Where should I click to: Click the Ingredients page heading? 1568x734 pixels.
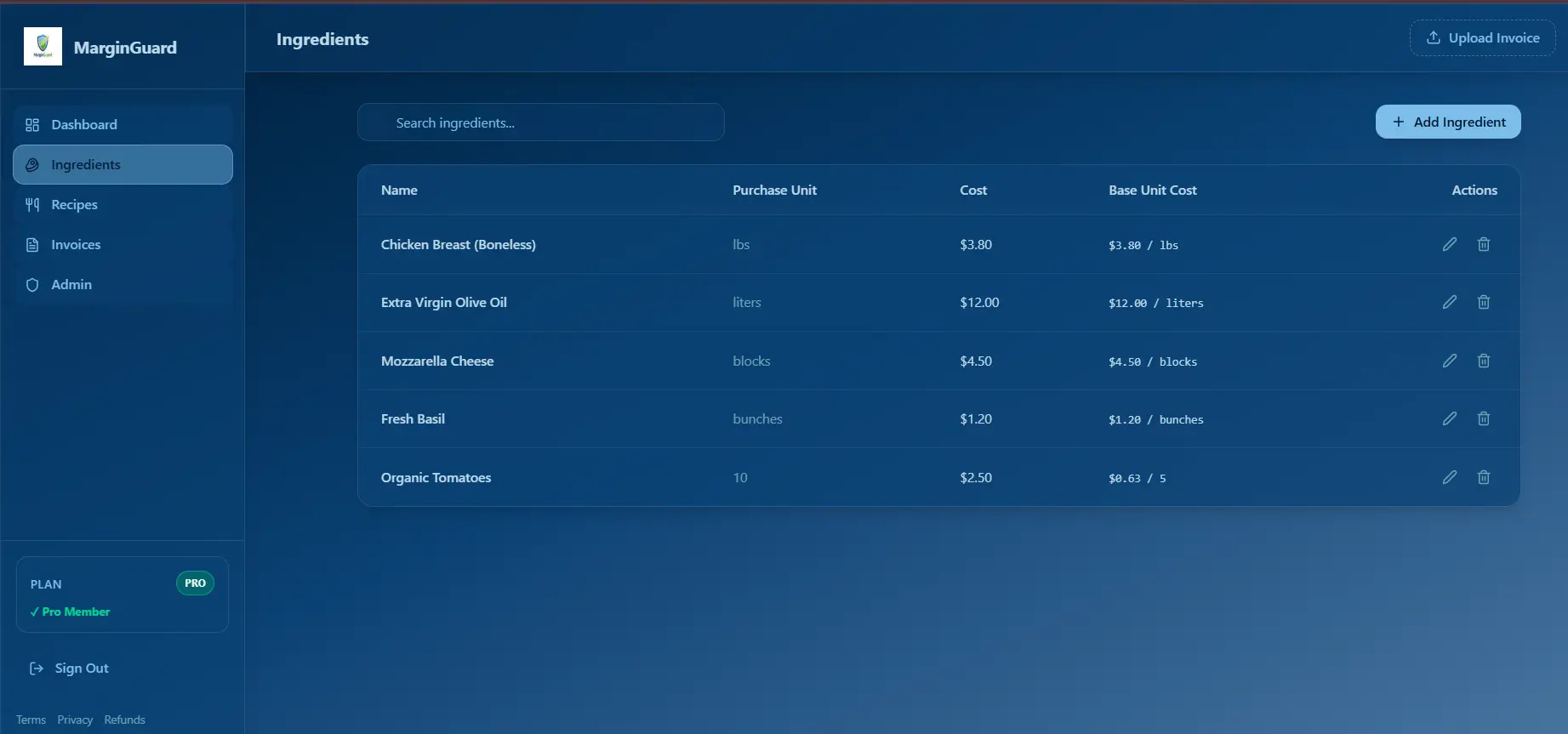[x=322, y=39]
